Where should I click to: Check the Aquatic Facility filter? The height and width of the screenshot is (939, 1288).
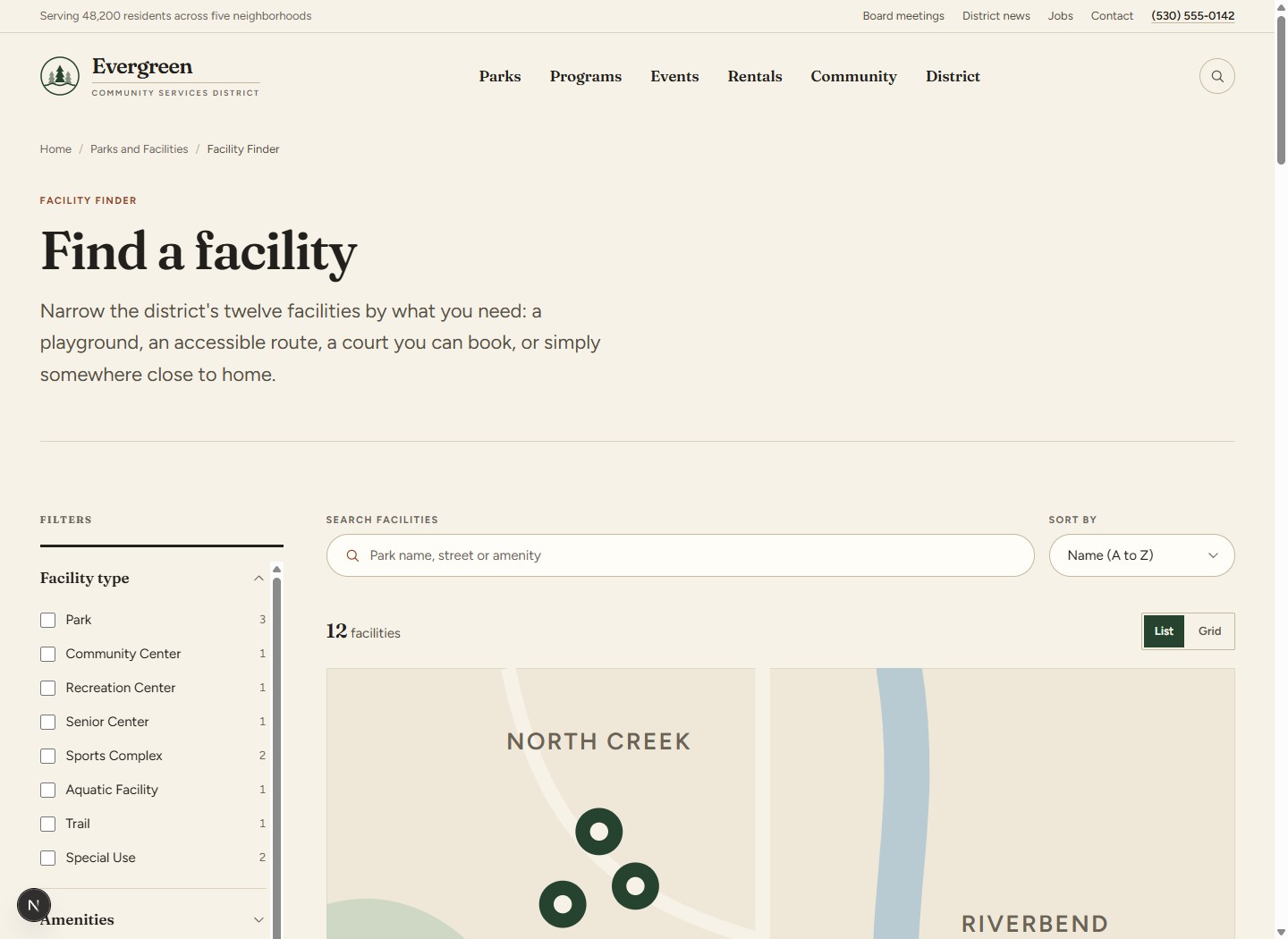[x=48, y=790]
